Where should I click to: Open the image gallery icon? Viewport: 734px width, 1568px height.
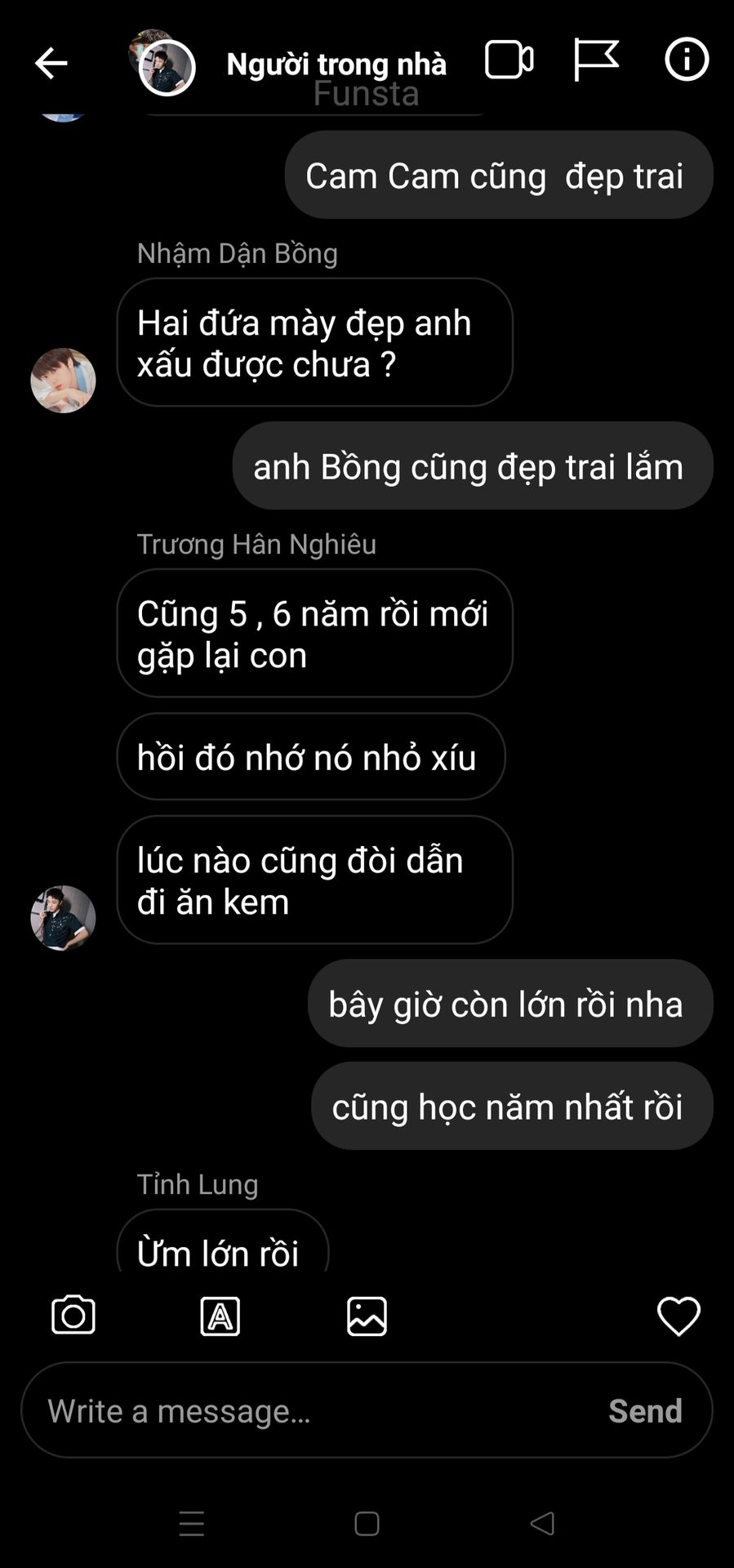point(367,1316)
